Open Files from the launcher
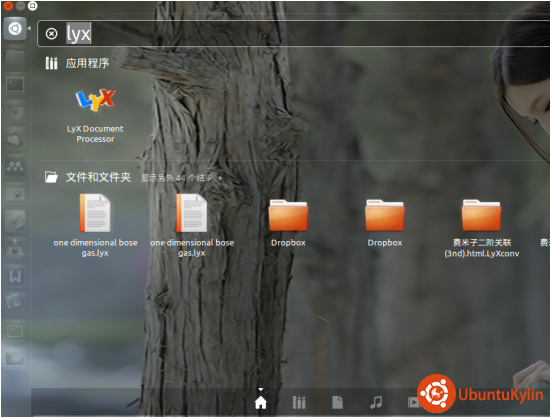 [15, 57]
